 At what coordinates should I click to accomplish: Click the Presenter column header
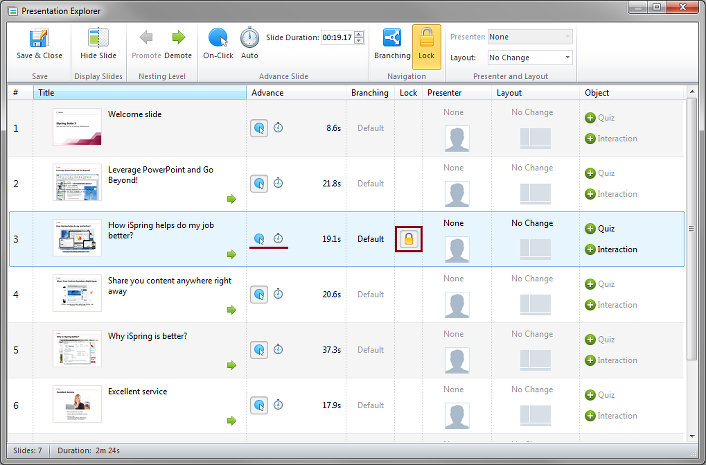[x=457, y=93]
